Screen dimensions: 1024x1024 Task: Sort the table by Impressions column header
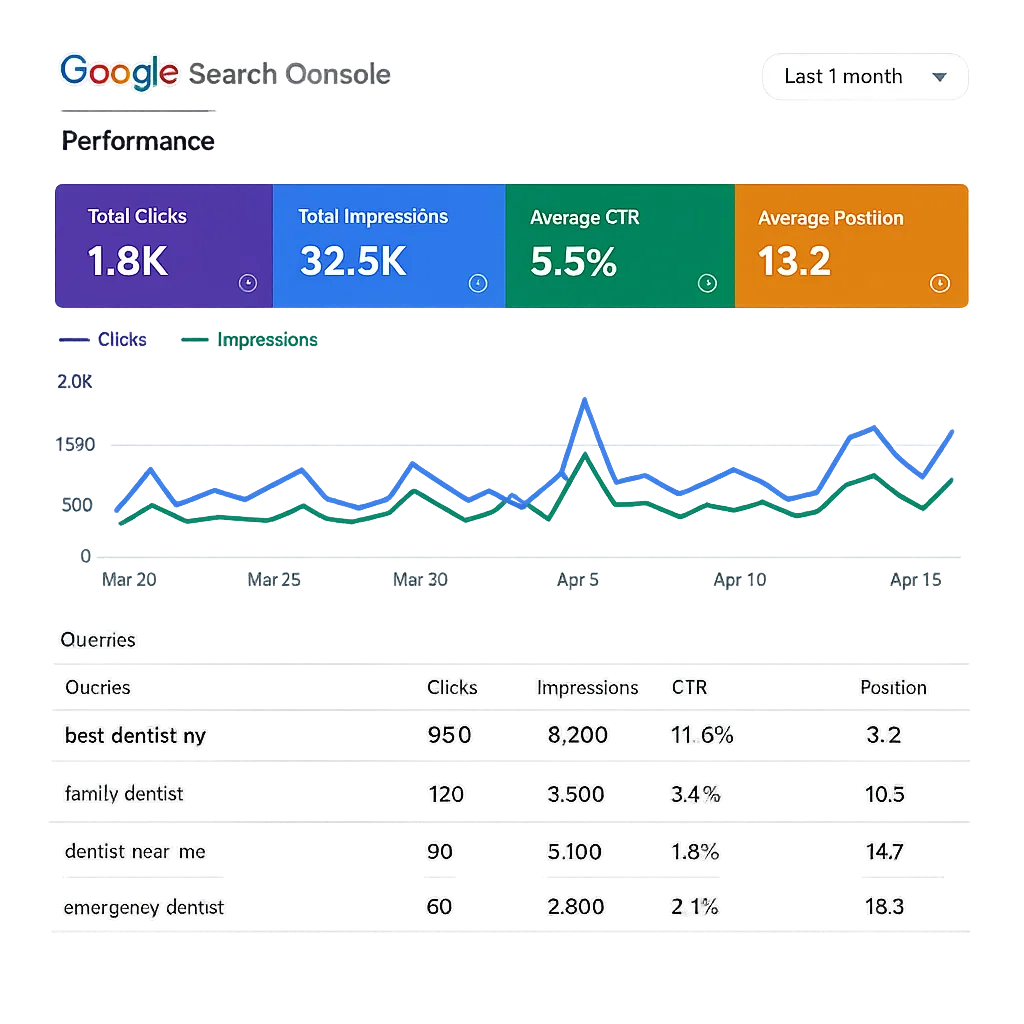(x=587, y=688)
